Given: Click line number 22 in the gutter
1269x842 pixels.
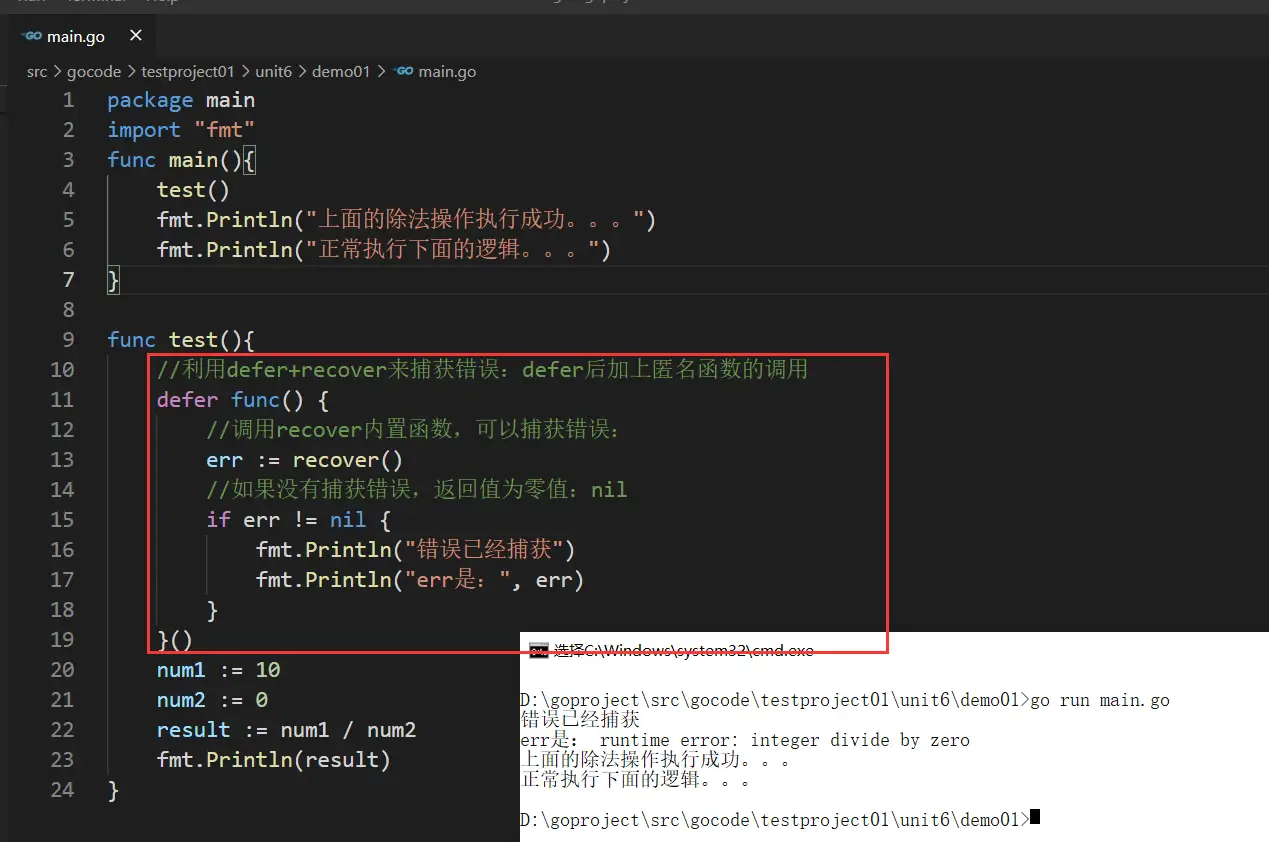Looking at the screenshot, I should click(x=62, y=729).
